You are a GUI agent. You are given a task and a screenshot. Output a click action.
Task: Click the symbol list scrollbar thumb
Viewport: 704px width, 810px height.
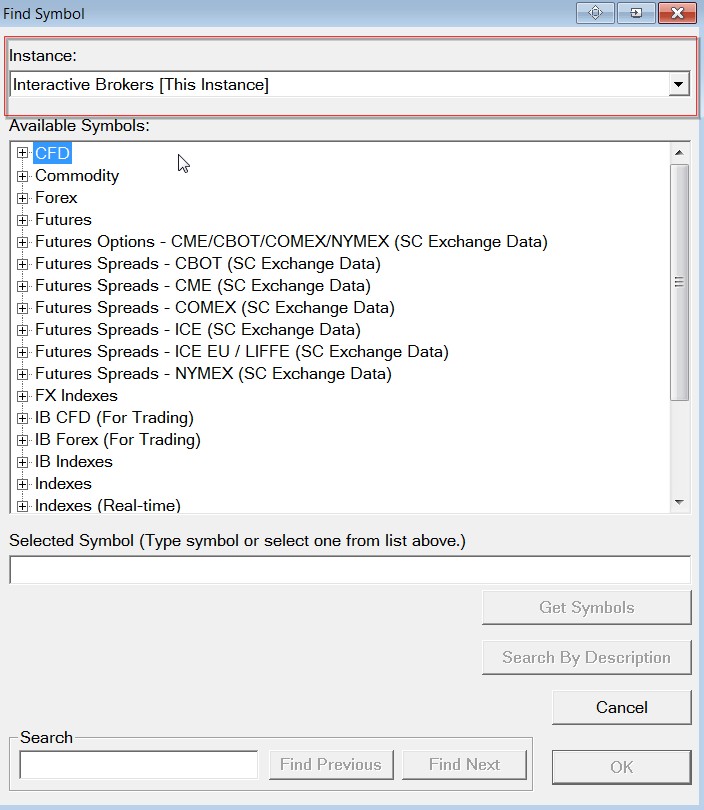679,282
